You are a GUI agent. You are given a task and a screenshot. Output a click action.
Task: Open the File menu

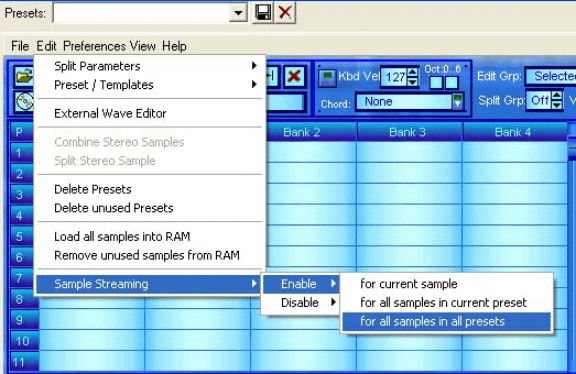coord(20,46)
